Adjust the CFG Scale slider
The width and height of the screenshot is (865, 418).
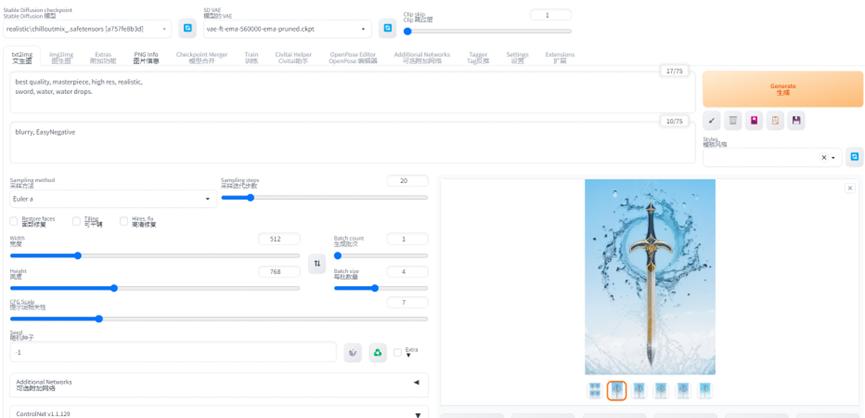tap(219, 319)
